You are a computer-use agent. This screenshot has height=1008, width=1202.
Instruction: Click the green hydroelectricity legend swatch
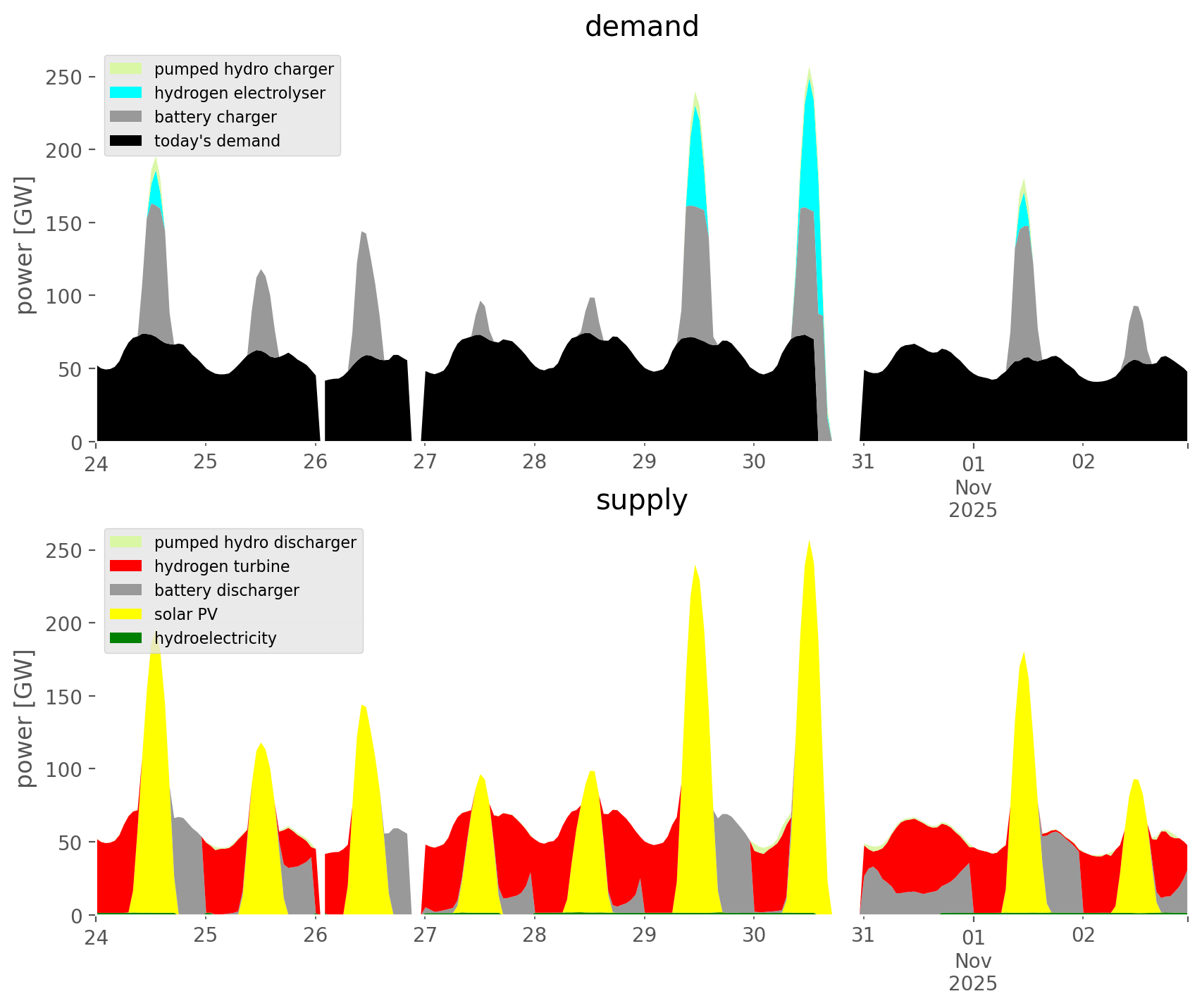(x=126, y=638)
